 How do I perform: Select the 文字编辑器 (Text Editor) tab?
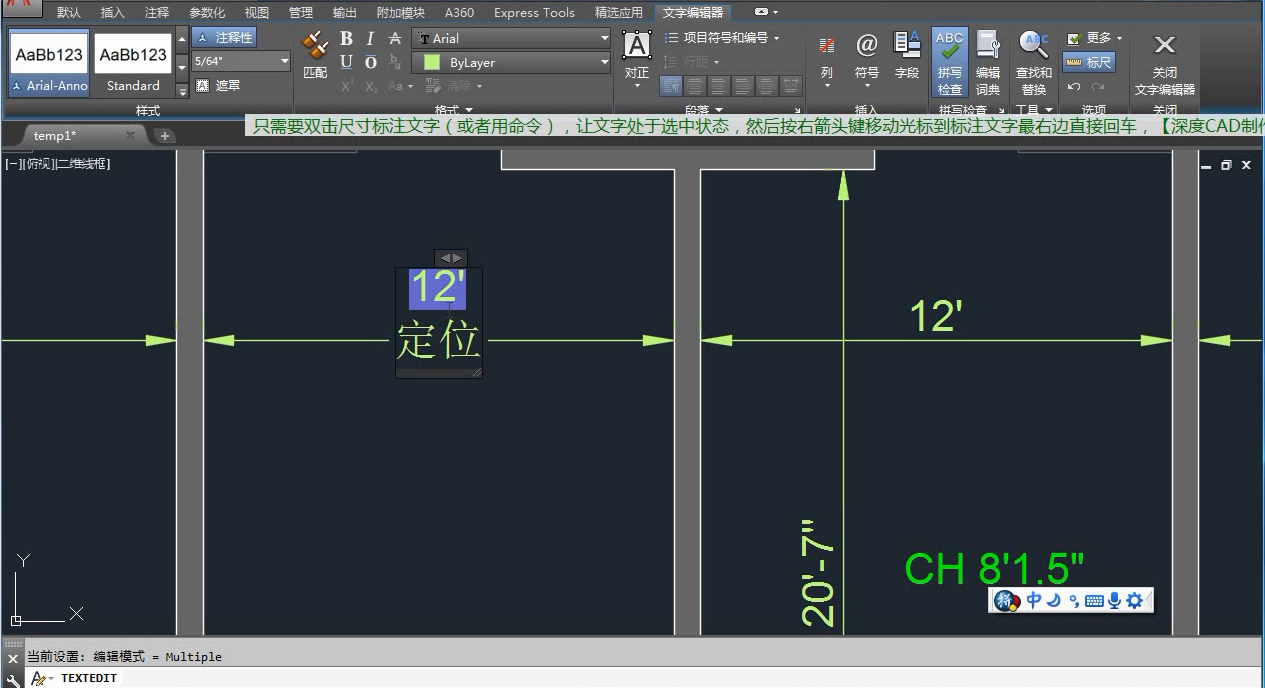point(693,13)
